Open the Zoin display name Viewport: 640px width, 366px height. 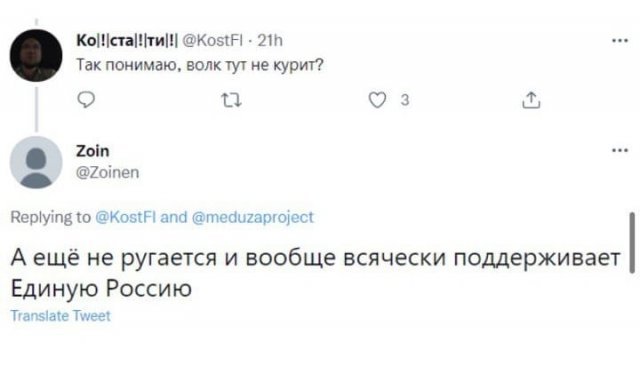(93, 151)
